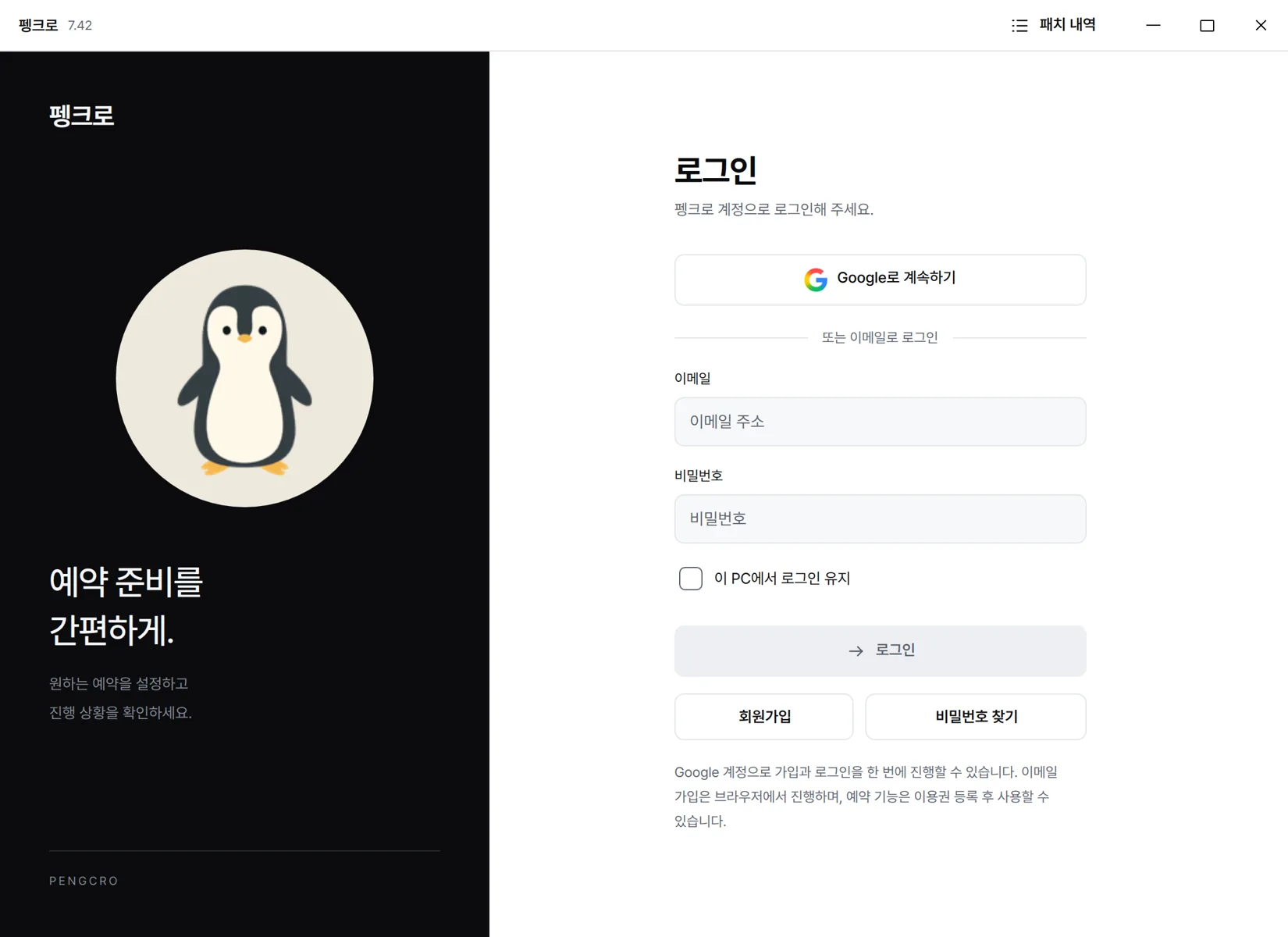Open 비밀번호 찾기 button
The width and height of the screenshot is (1288, 937).
tap(976, 717)
